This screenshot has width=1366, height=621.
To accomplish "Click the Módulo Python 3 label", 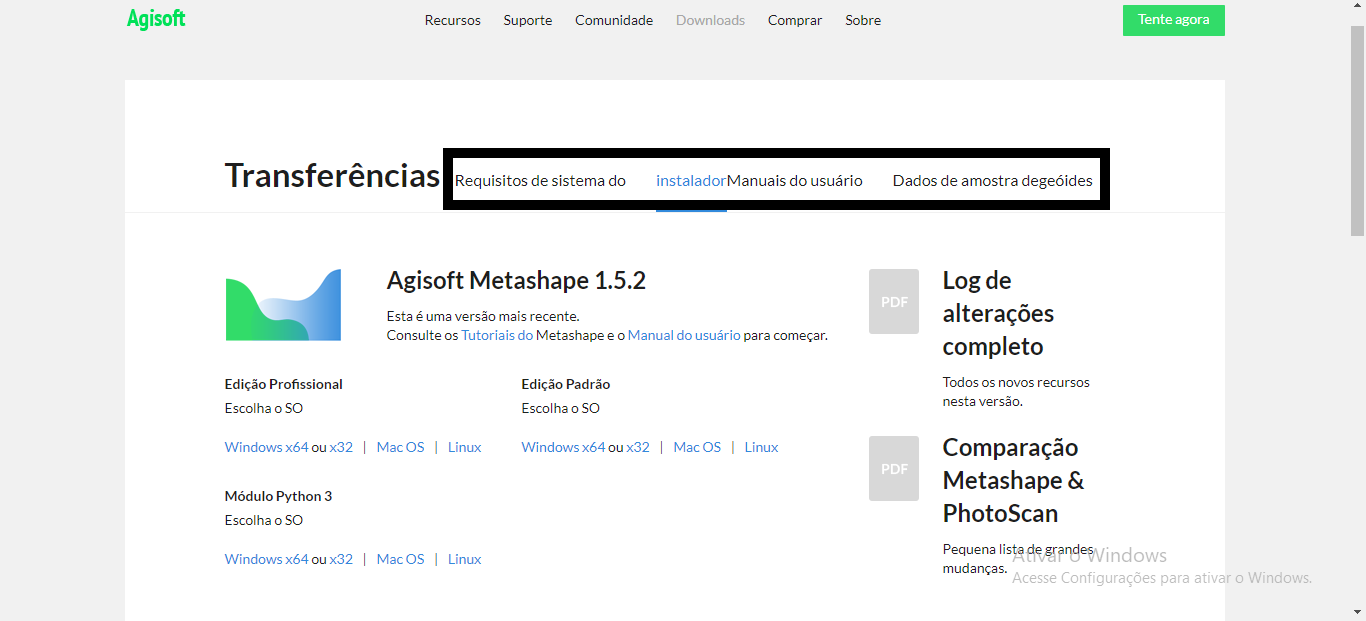I will point(278,497).
